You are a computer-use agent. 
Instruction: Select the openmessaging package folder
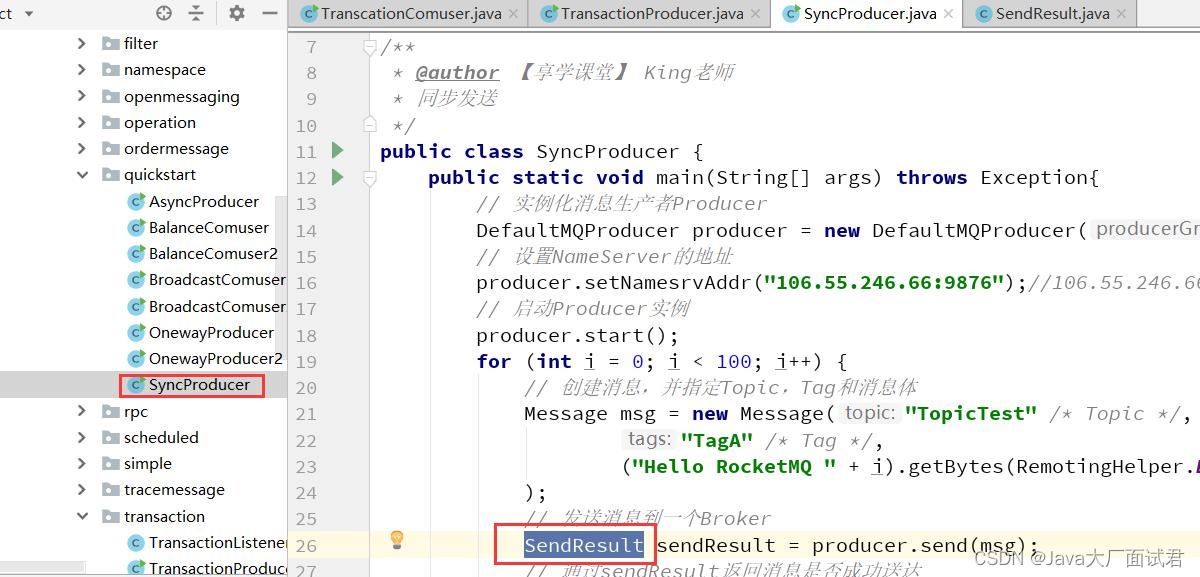[x=171, y=96]
